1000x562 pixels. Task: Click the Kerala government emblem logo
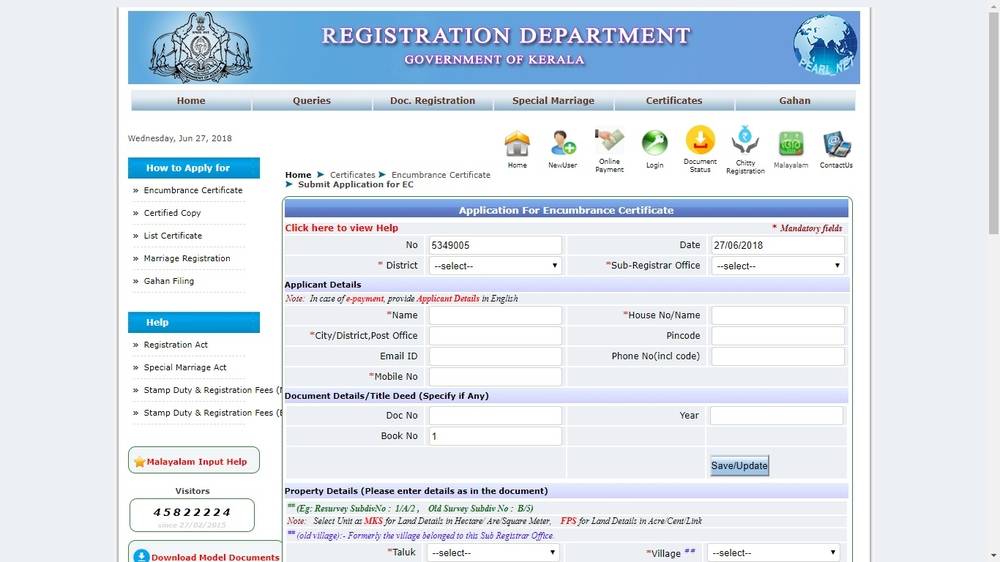[200, 48]
